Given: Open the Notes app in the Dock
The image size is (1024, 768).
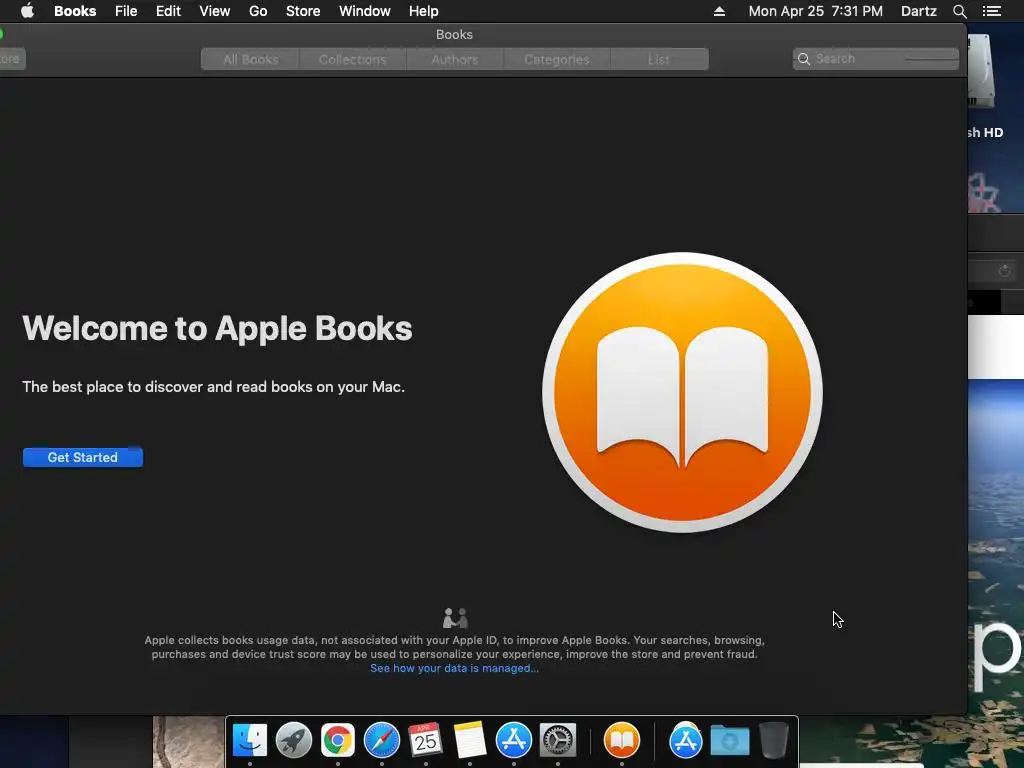Looking at the screenshot, I should [x=470, y=740].
